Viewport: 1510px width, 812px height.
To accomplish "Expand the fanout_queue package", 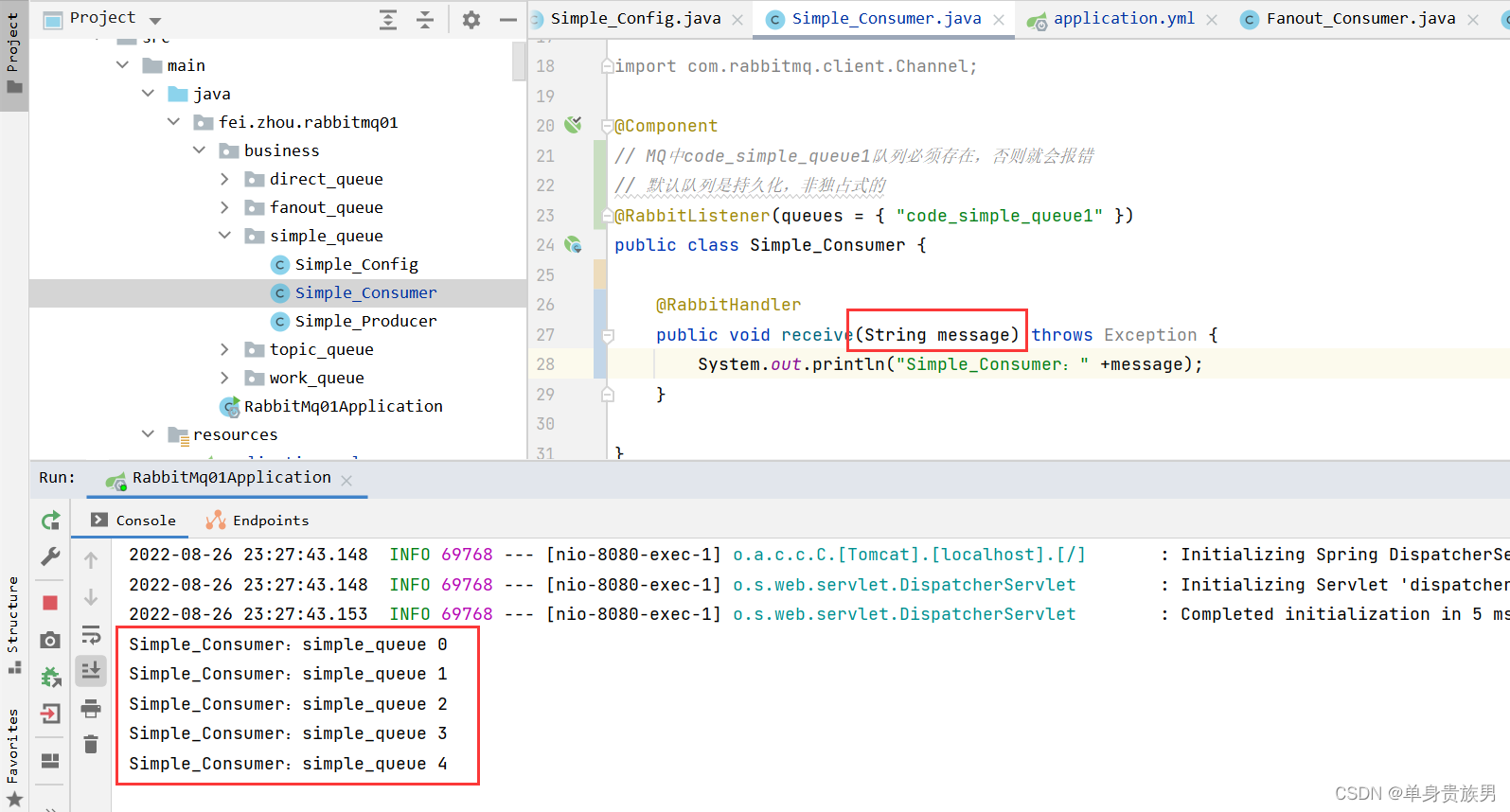I will pyautogui.click(x=224, y=207).
